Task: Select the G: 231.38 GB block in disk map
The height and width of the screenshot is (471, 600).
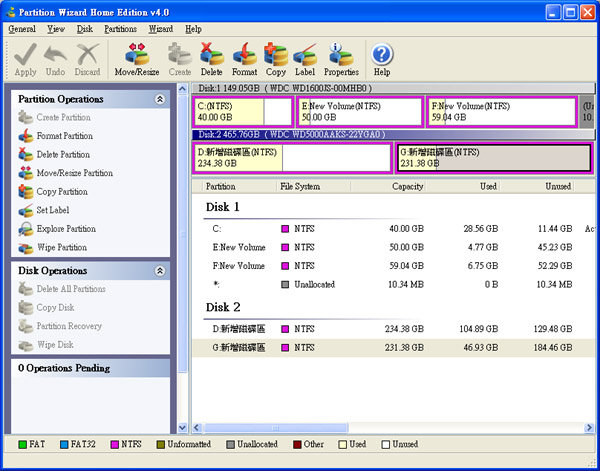Action: coord(494,158)
